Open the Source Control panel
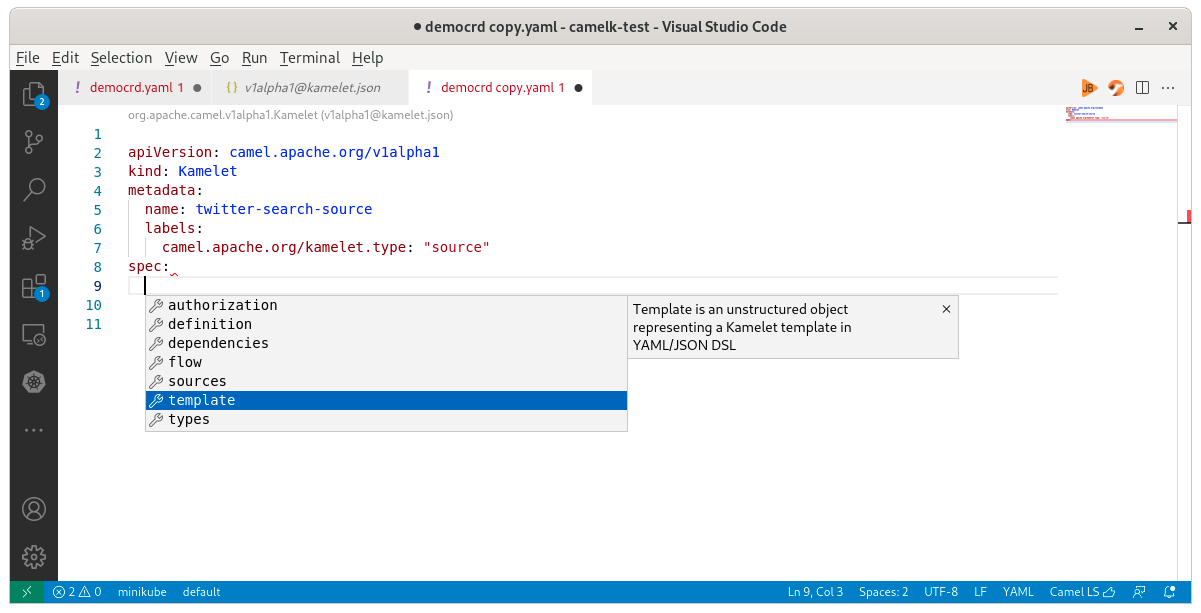Image resolution: width=1201 pixels, height=613 pixels. point(34,141)
